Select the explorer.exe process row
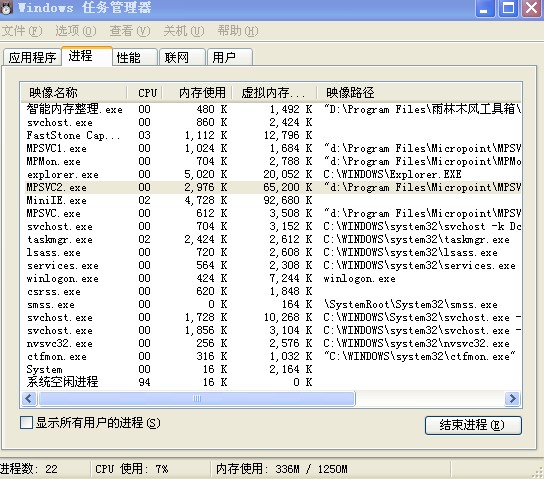This screenshot has height=479, width=544. click(x=271, y=174)
